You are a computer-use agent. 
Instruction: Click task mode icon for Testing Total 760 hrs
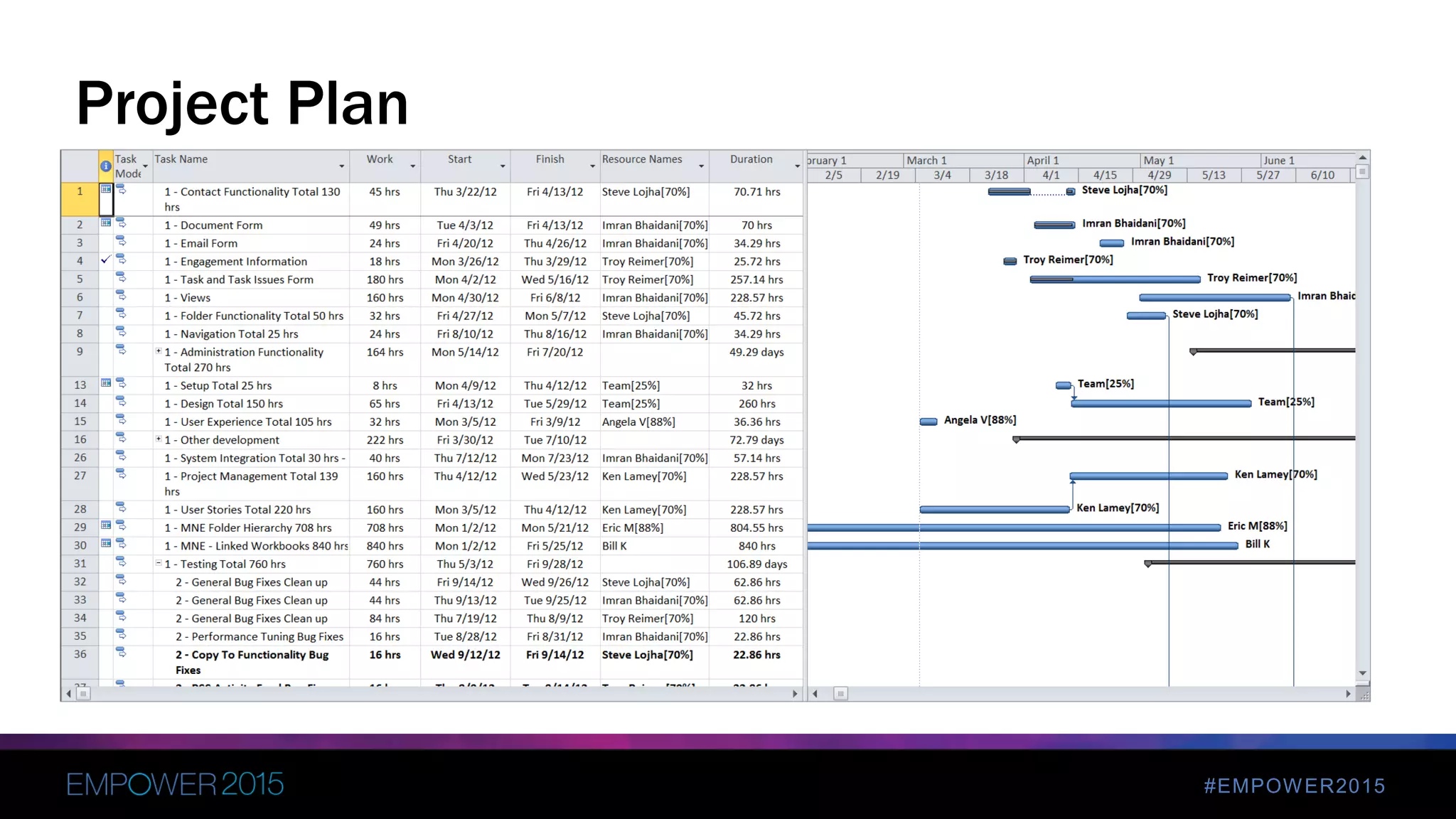point(121,562)
